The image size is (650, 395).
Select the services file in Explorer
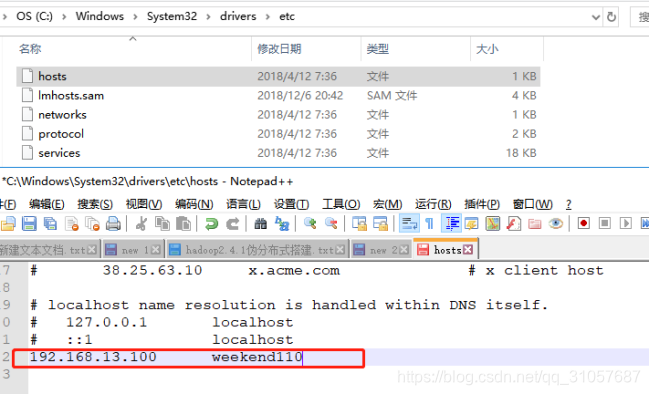point(278,153)
